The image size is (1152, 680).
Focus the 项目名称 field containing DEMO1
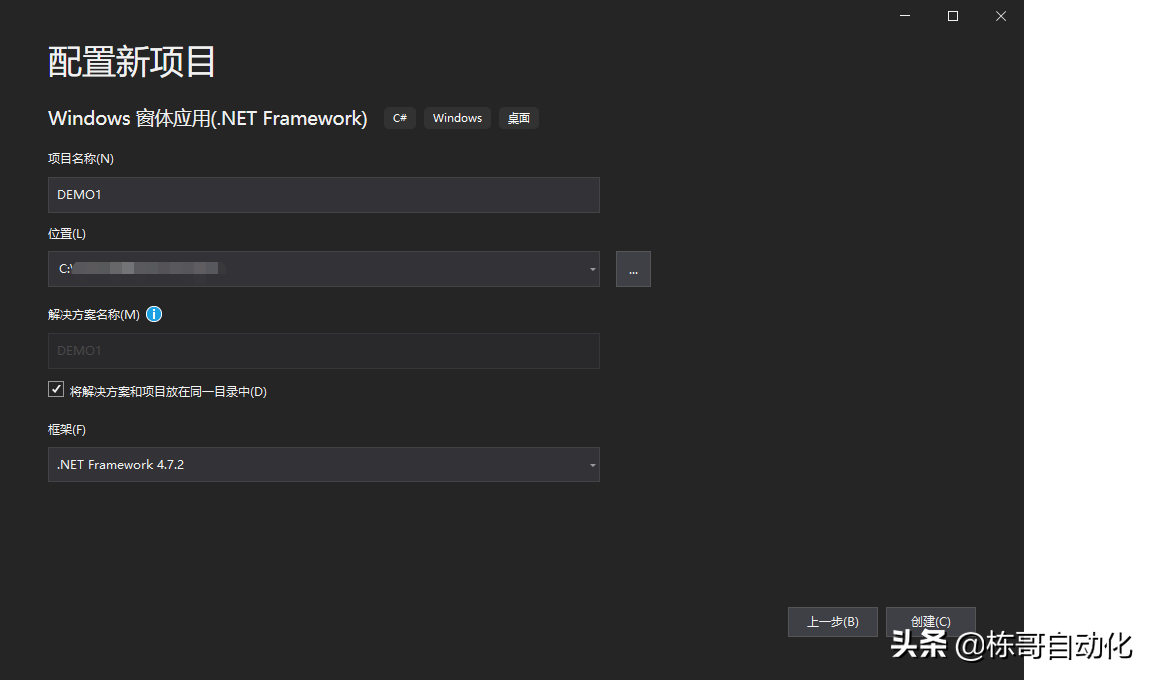(323, 195)
